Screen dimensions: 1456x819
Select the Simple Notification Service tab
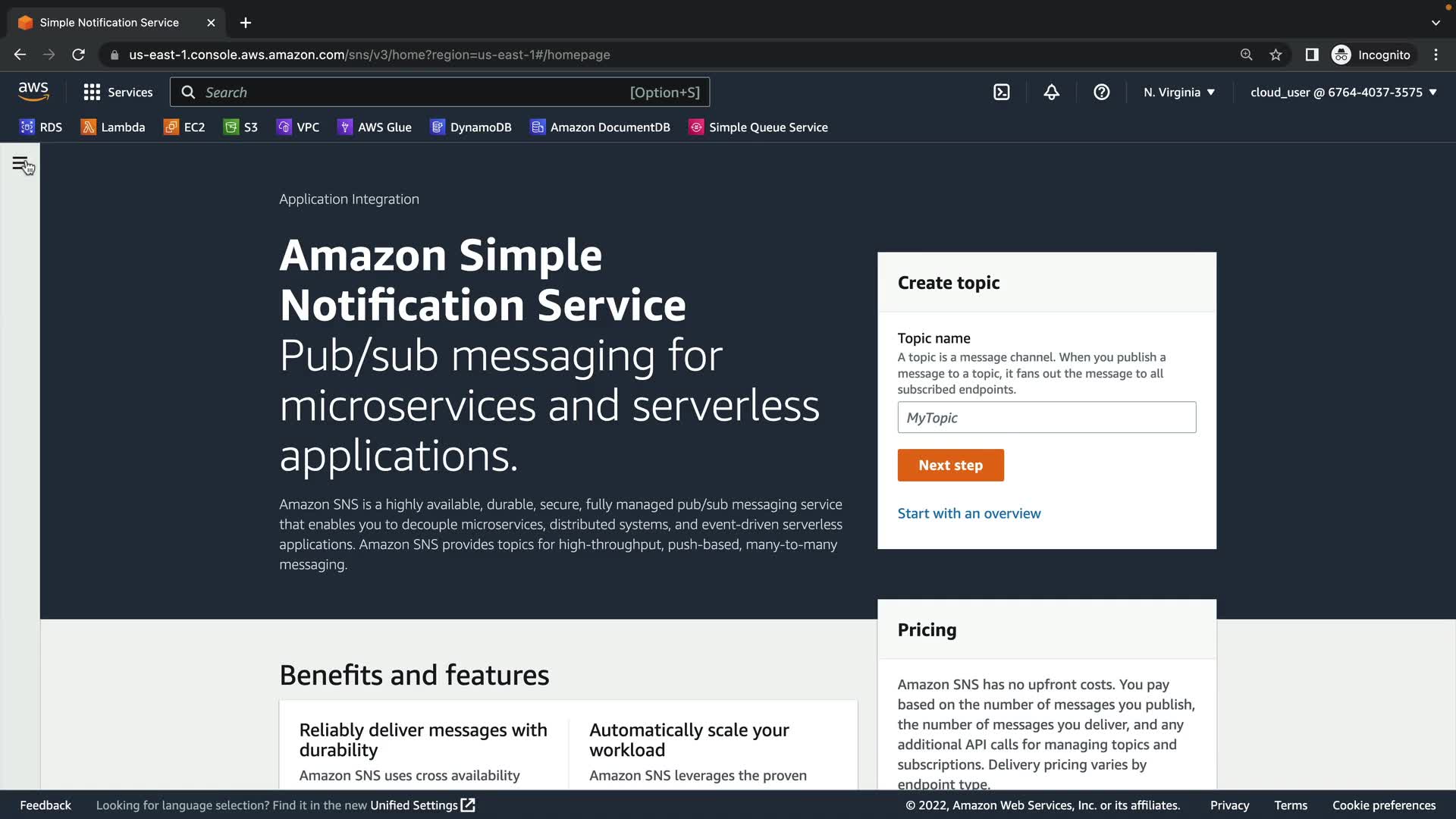tap(109, 23)
